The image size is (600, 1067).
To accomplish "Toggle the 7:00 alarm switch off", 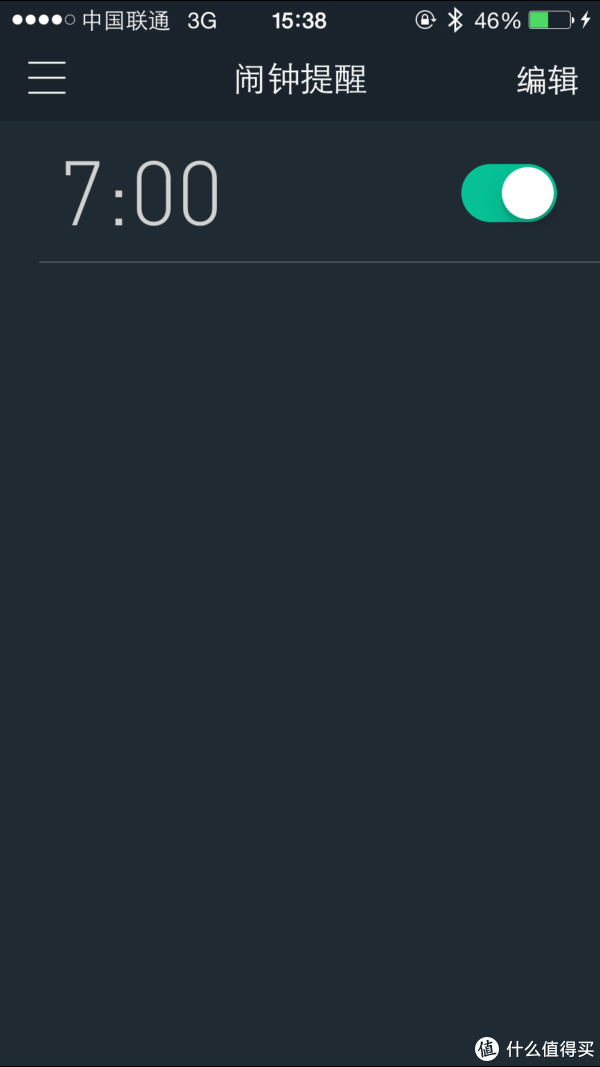I will 509,193.
